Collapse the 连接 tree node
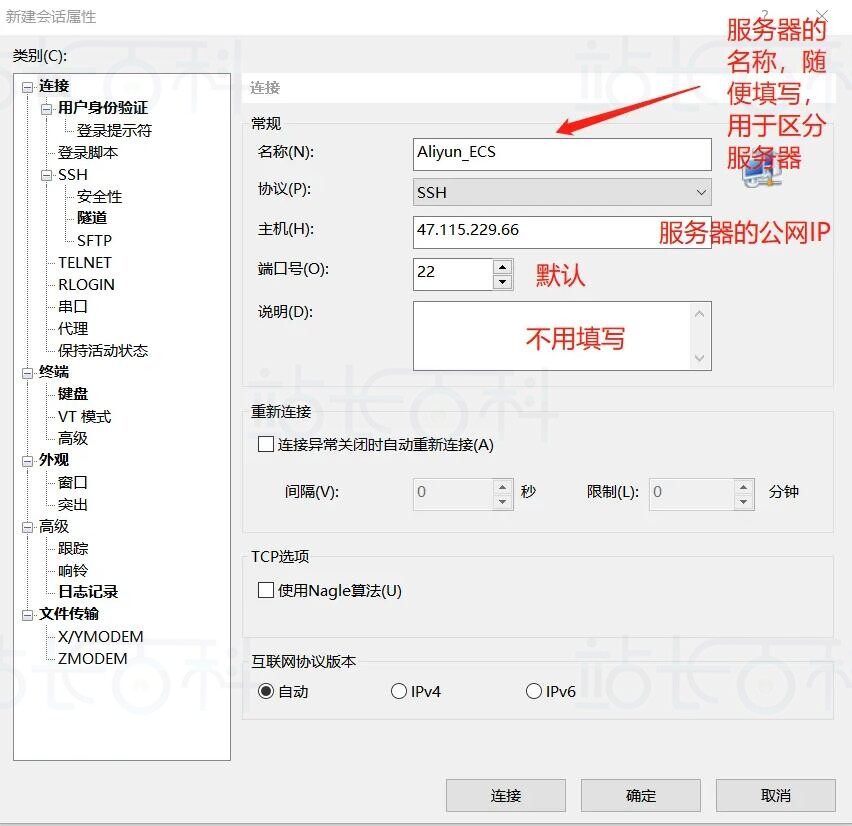This screenshot has width=852, height=826. 27,87
